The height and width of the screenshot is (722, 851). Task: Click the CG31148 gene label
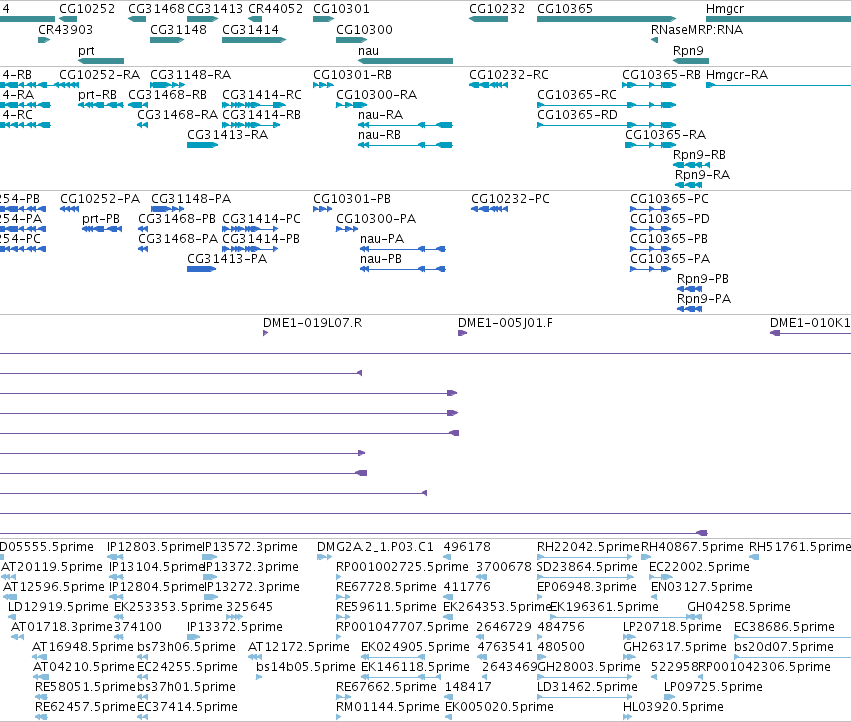point(179,29)
